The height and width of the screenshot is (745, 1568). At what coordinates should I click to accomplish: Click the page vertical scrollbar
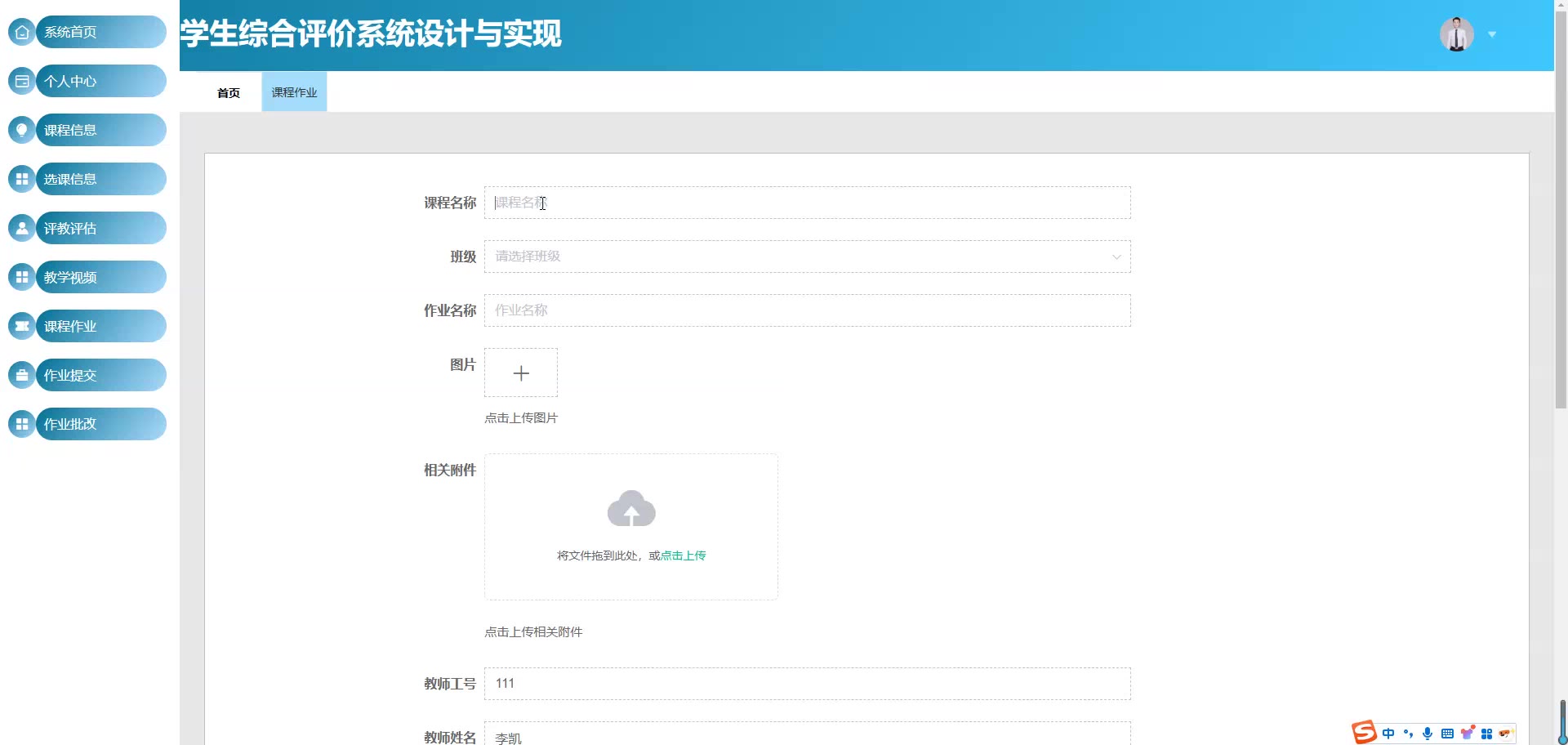point(1561,204)
